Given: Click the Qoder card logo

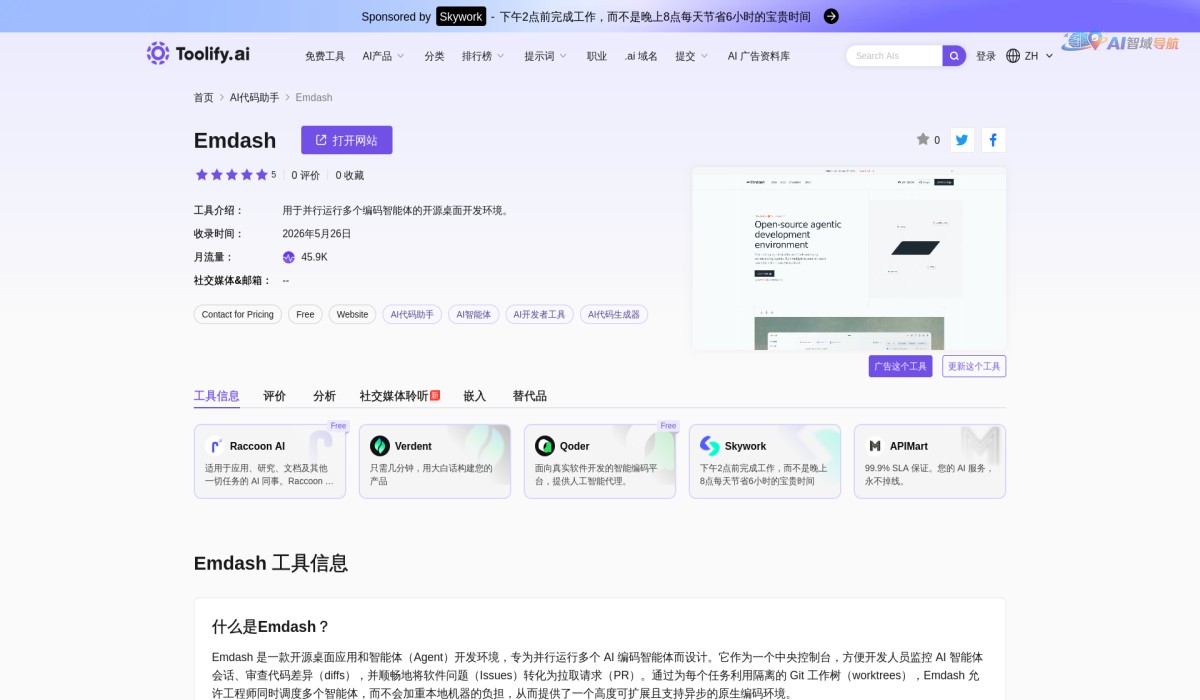Looking at the screenshot, I should click(545, 446).
